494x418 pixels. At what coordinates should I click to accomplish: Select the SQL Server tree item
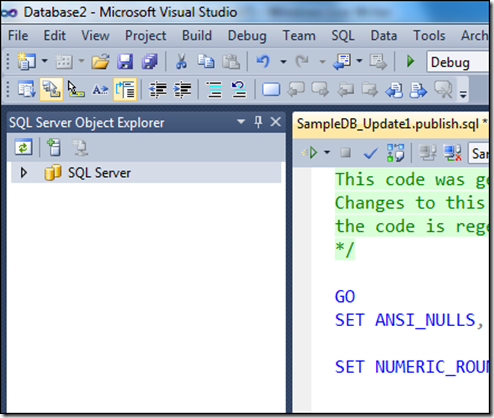point(146,173)
